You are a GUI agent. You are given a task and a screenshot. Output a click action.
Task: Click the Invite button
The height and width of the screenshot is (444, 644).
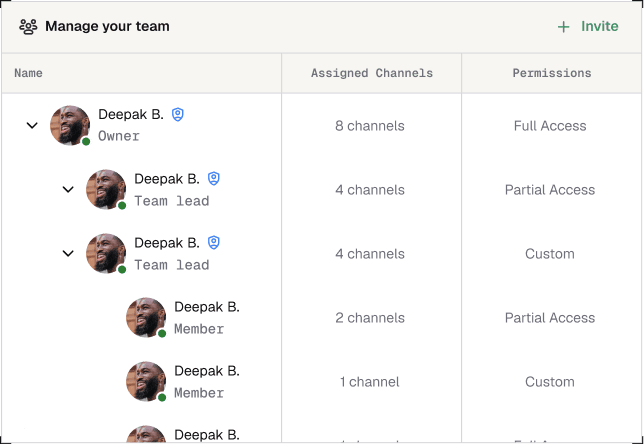pyautogui.click(x=588, y=27)
